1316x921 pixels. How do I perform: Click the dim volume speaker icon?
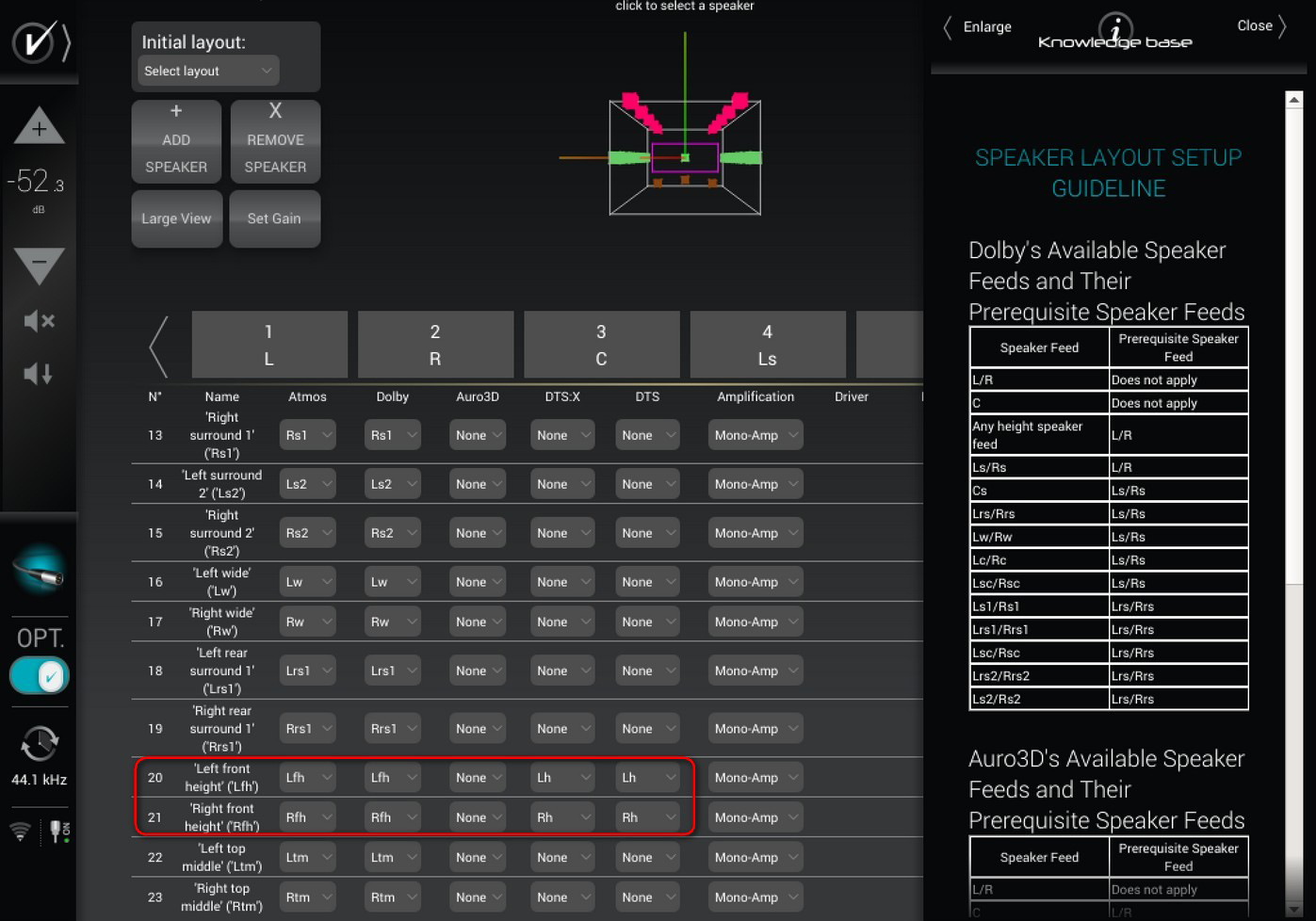click(x=39, y=374)
